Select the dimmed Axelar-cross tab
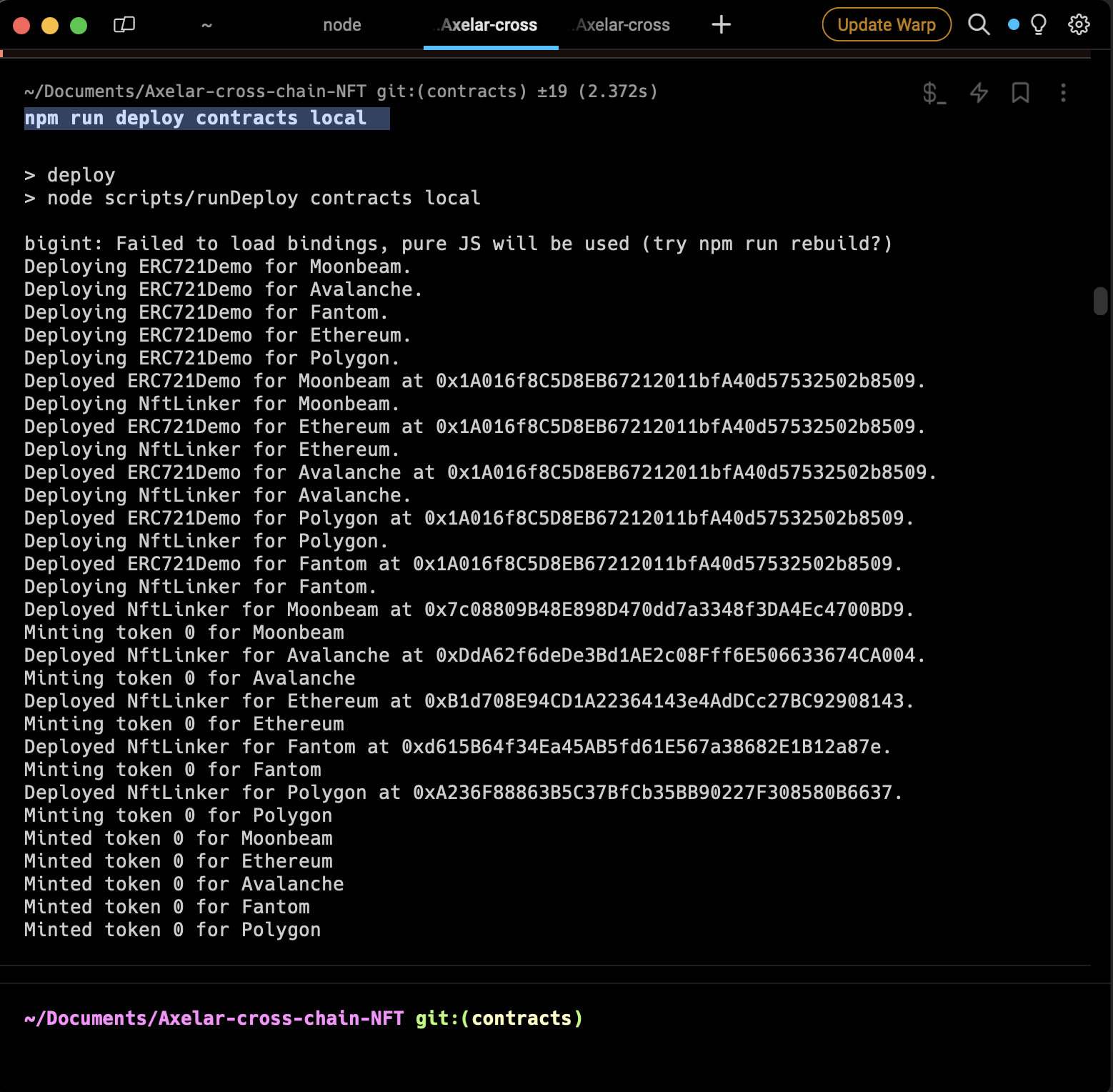The image size is (1113, 1092). click(x=622, y=25)
